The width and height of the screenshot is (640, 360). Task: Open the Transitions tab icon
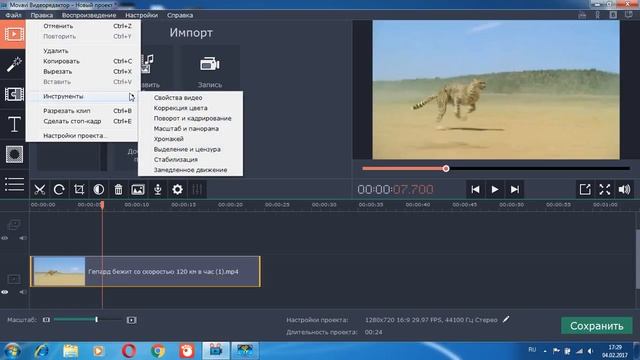tap(14, 94)
